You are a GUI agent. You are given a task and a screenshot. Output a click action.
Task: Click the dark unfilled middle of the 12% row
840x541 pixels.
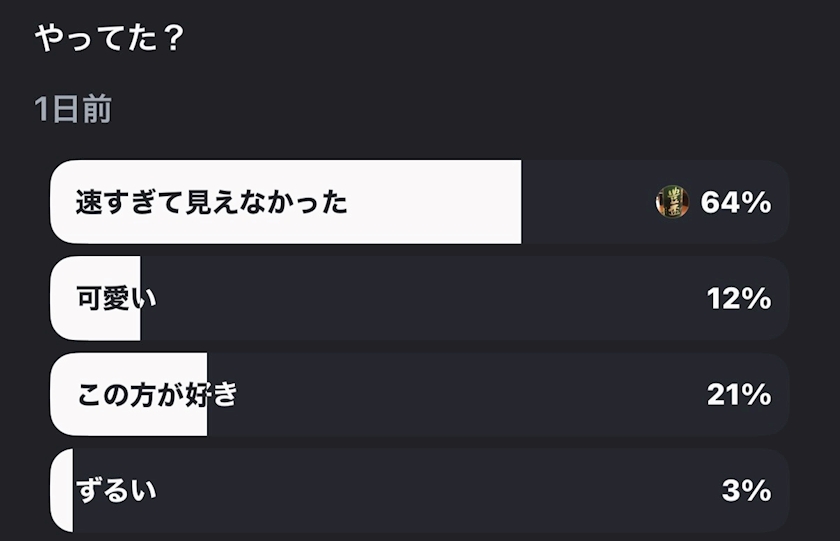pos(420,298)
